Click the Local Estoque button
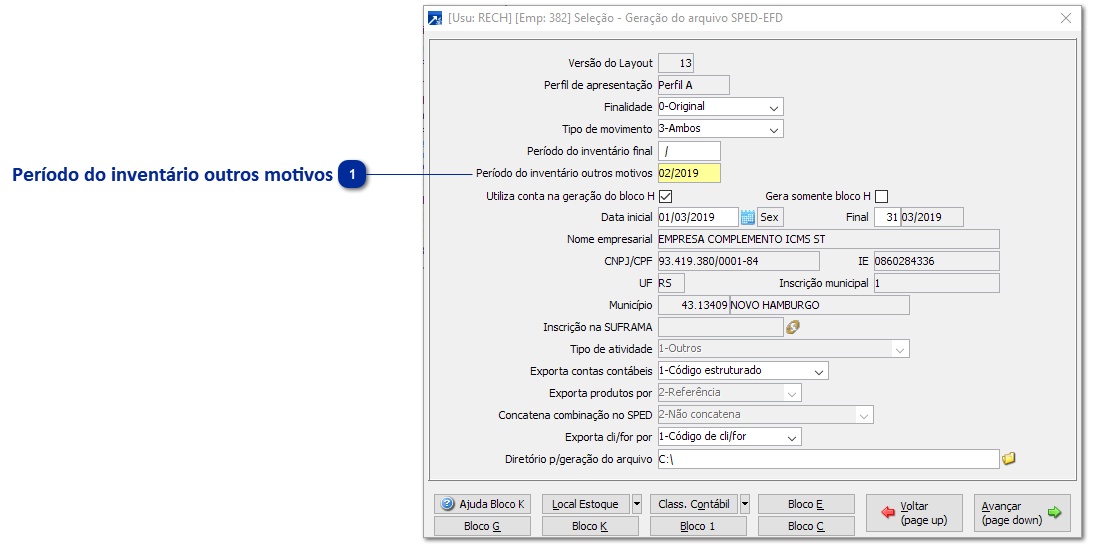Image resolution: width=1095 pixels, height=549 pixels. pos(586,504)
